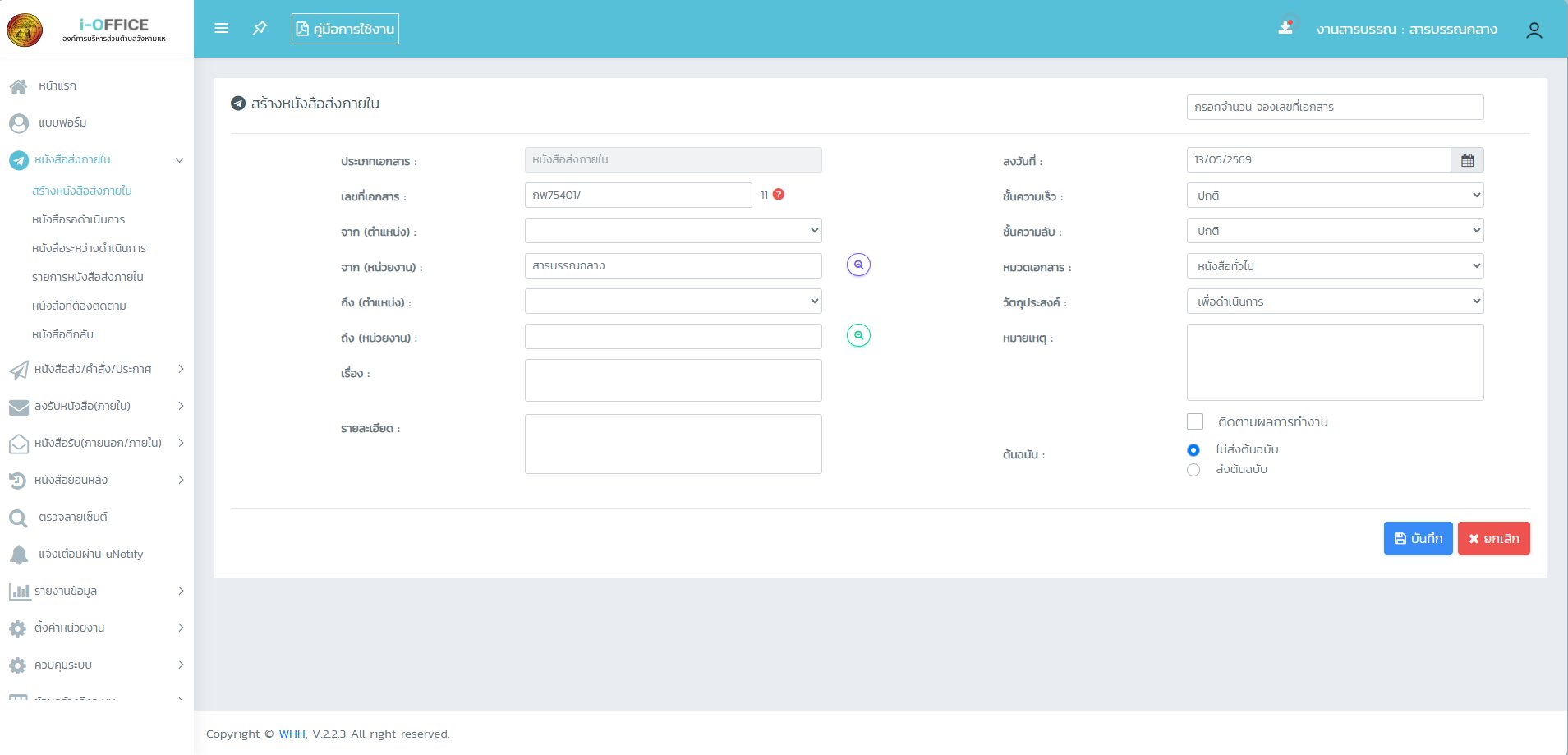Image resolution: width=1568 pixels, height=755 pixels.
Task: Click the gear icon for ตั้งค่าหน่วยงาน
Action: tap(18, 628)
